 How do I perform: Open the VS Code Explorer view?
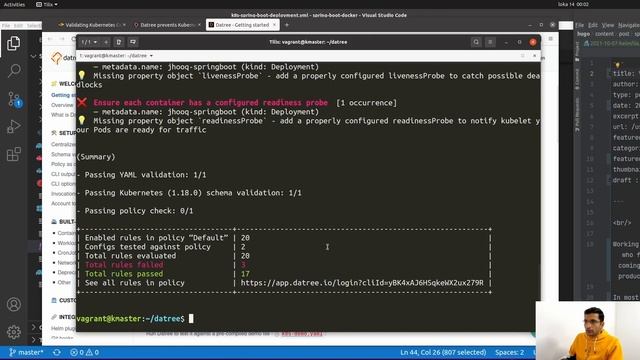[13, 43]
